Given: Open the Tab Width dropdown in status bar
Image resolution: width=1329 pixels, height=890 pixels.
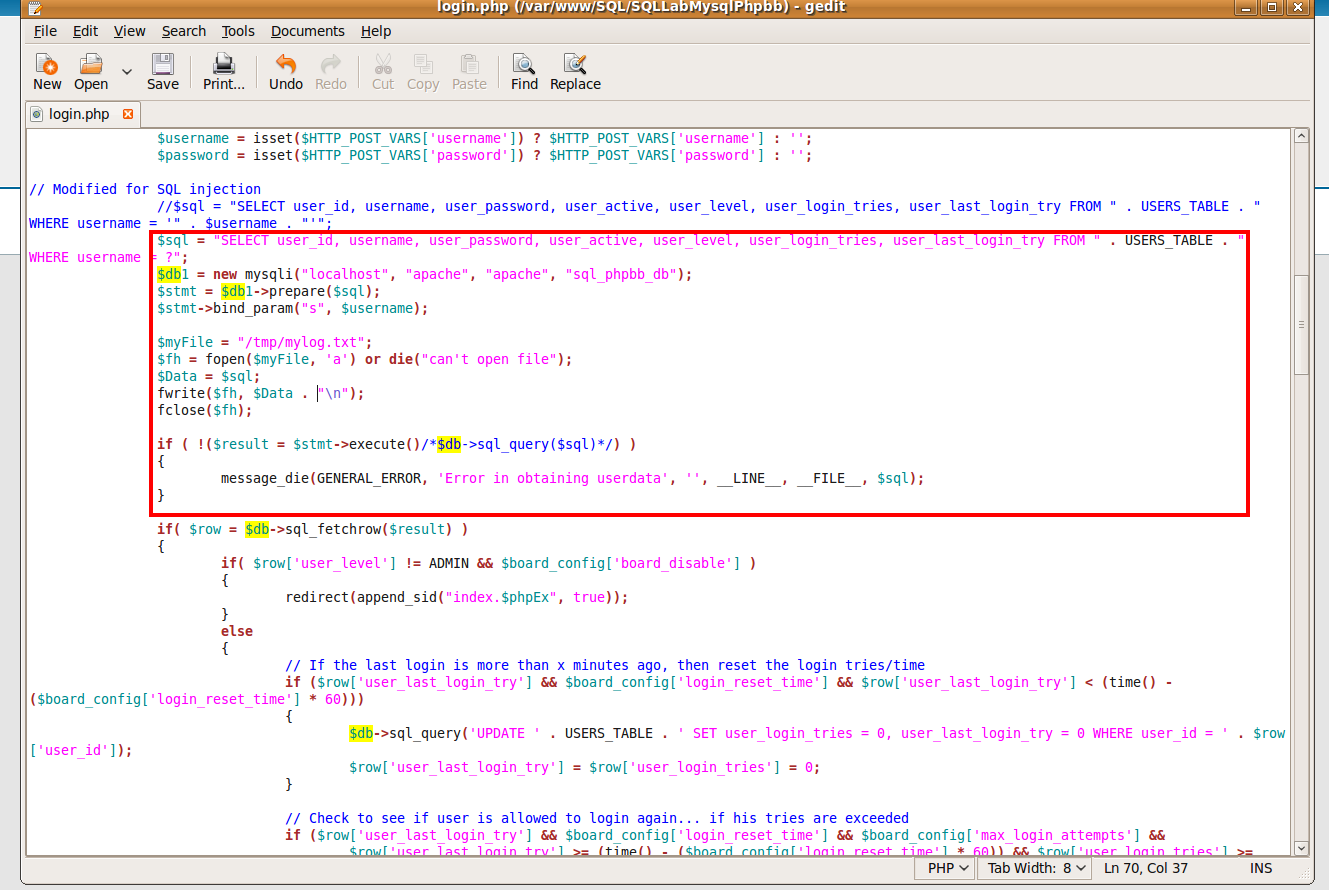Looking at the screenshot, I should 1037,868.
